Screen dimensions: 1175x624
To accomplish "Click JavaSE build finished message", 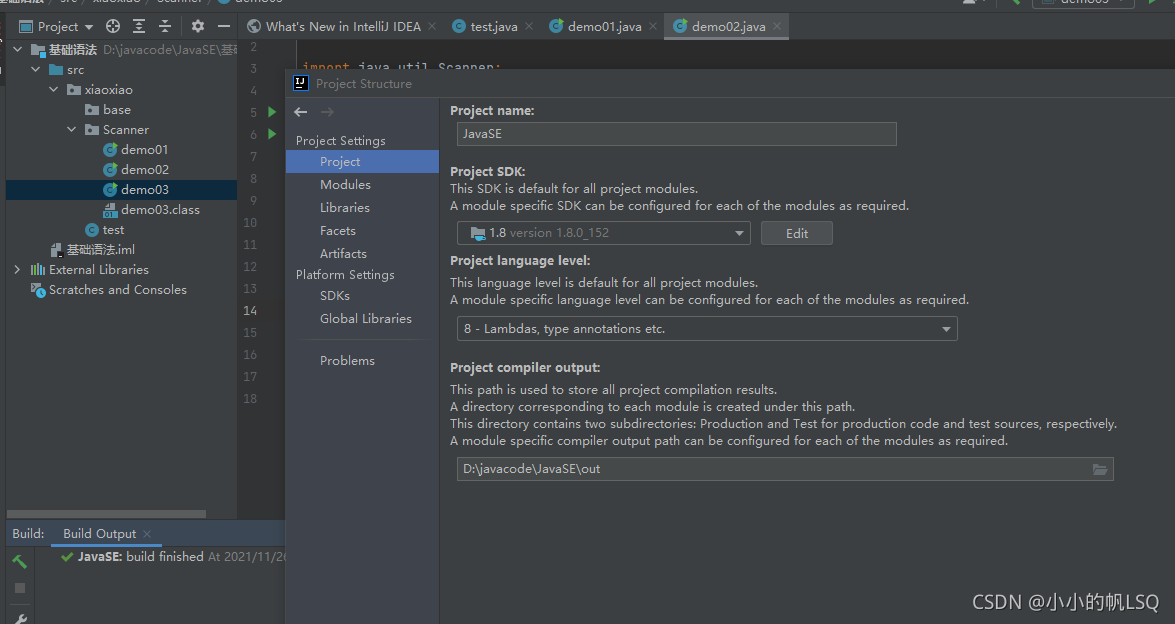I will (141, 557).
